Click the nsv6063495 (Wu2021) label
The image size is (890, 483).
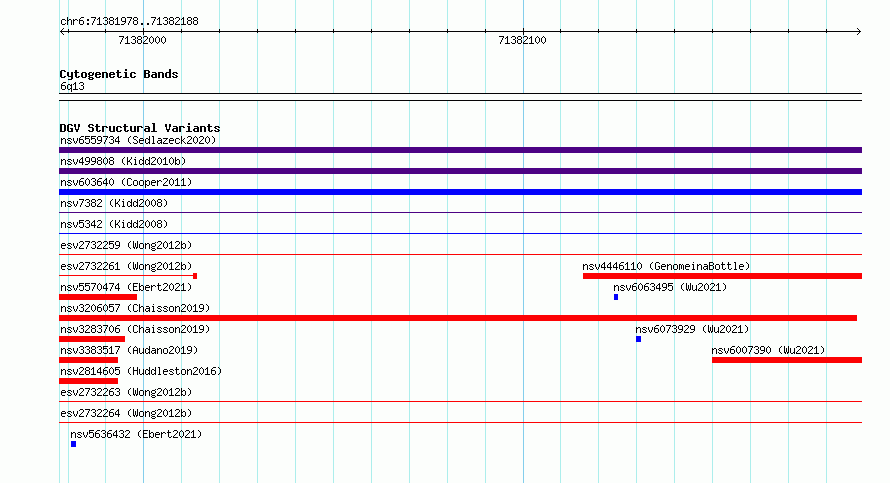coord(670,287)
